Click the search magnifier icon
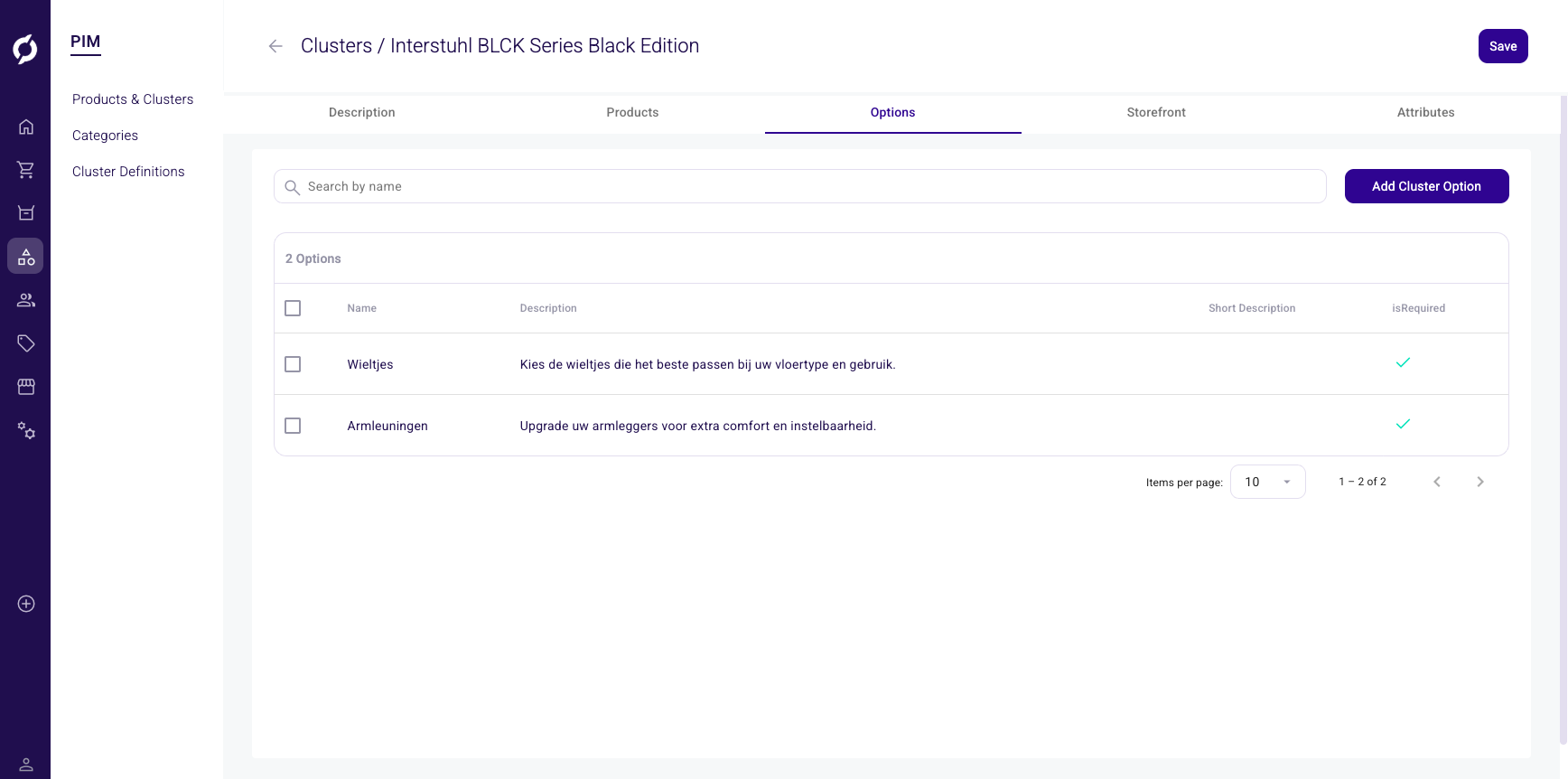The width and height of the screenshot is (1568, 779). pyautogui.click(x=292, y=187)
